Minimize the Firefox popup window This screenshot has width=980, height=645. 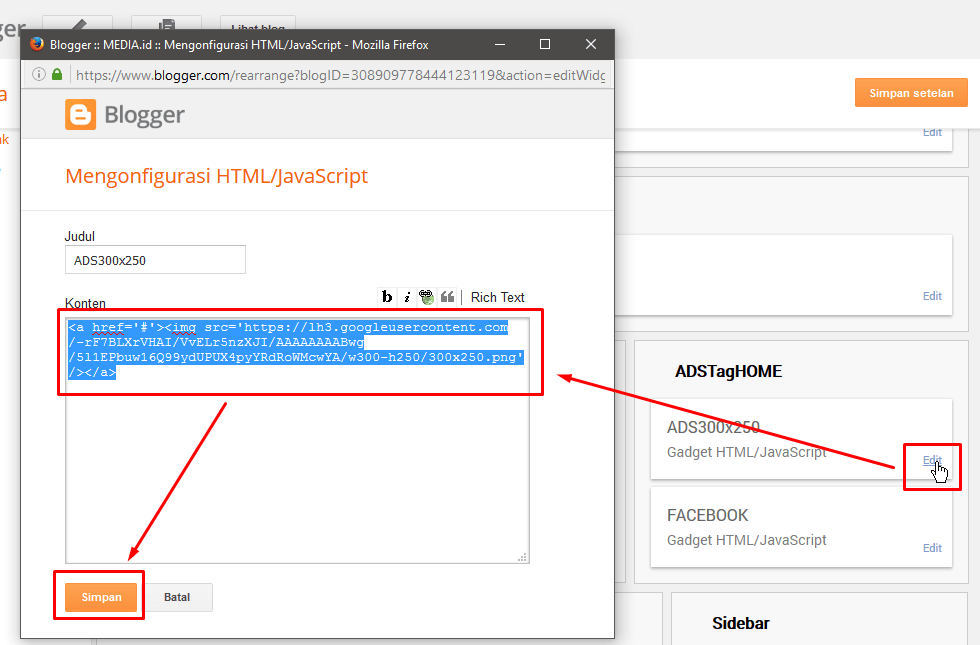coord(500,44)
